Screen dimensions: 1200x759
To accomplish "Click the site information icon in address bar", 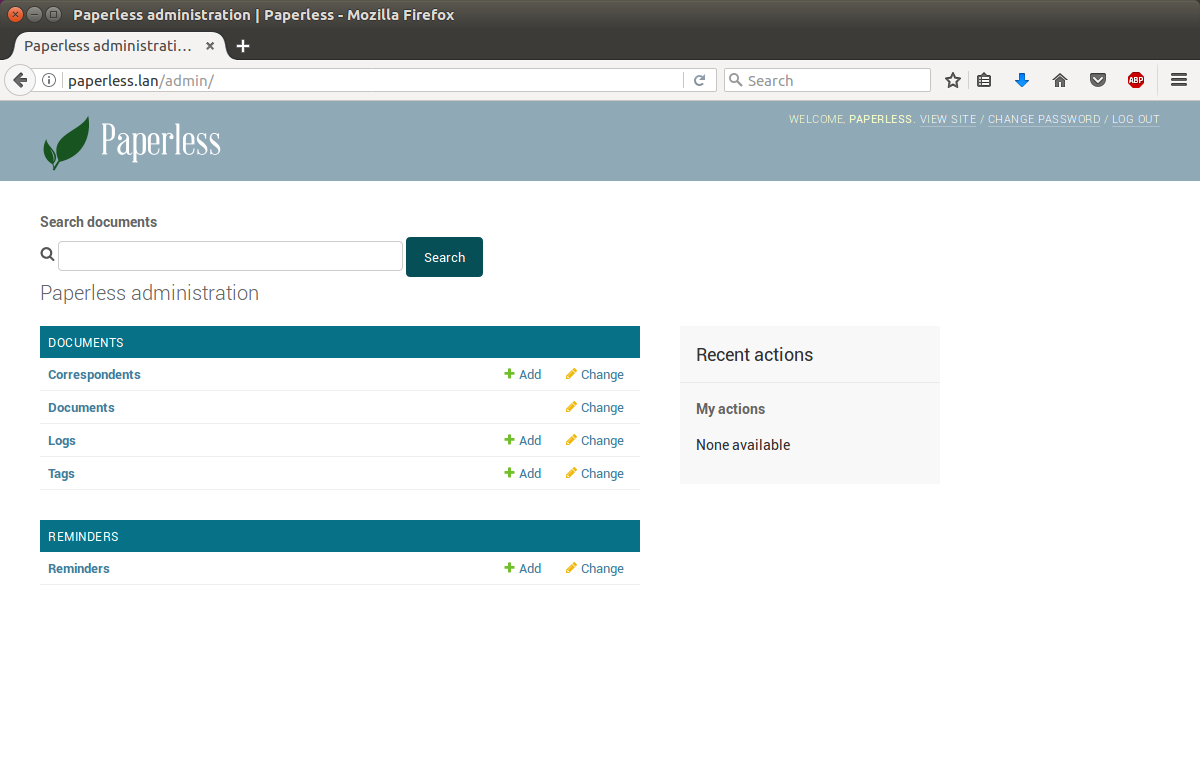I will point(48,80).
